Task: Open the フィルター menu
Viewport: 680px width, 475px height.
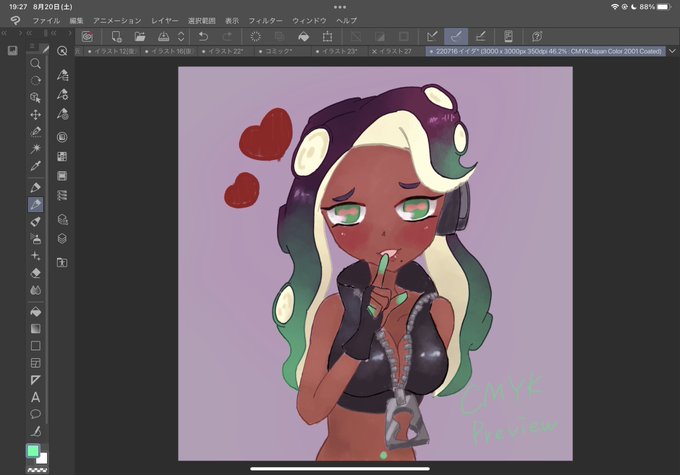Action: pos(265,20)
